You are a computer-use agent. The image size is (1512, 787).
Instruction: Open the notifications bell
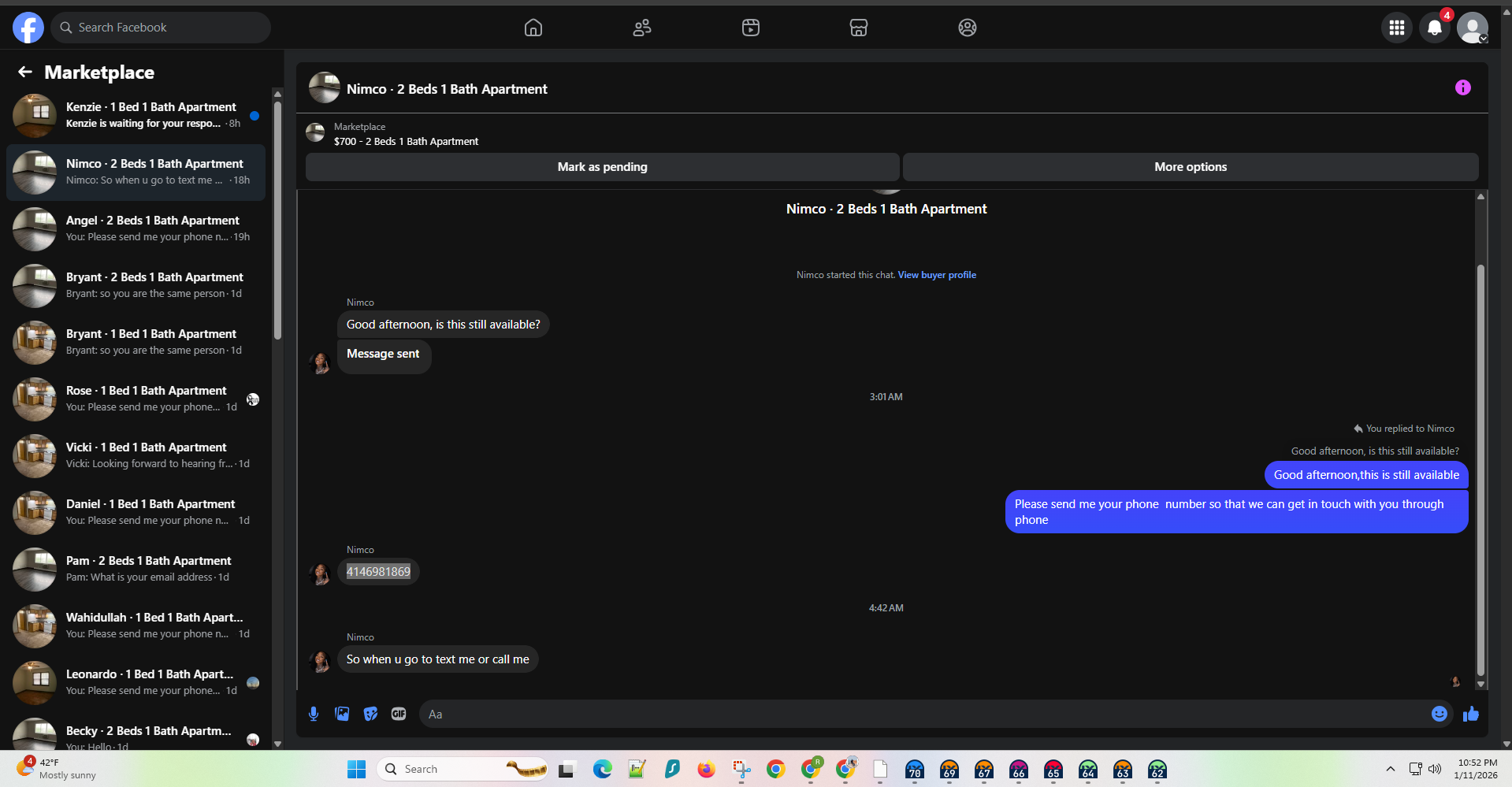[x=1435, y=28]
